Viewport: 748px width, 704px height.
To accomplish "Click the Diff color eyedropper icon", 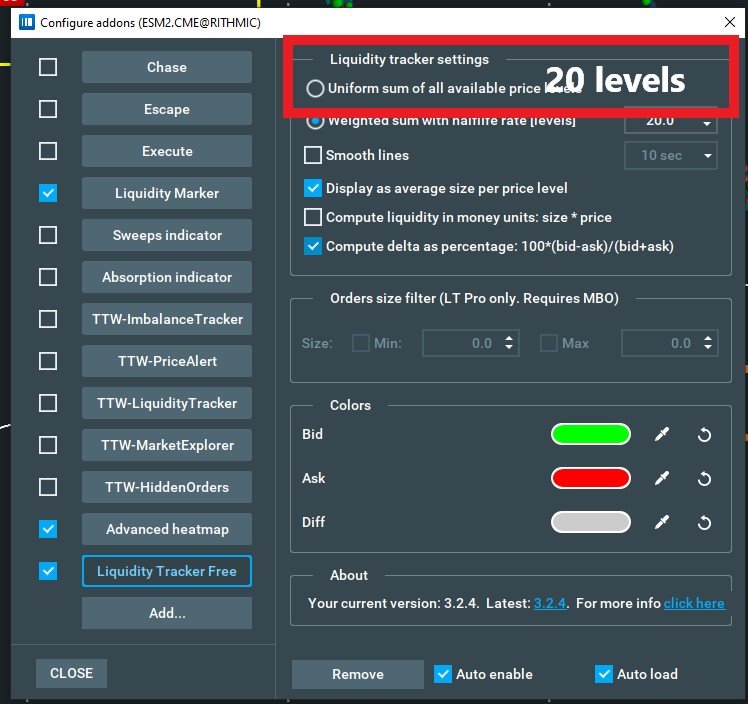I will (x=661, y=522).
